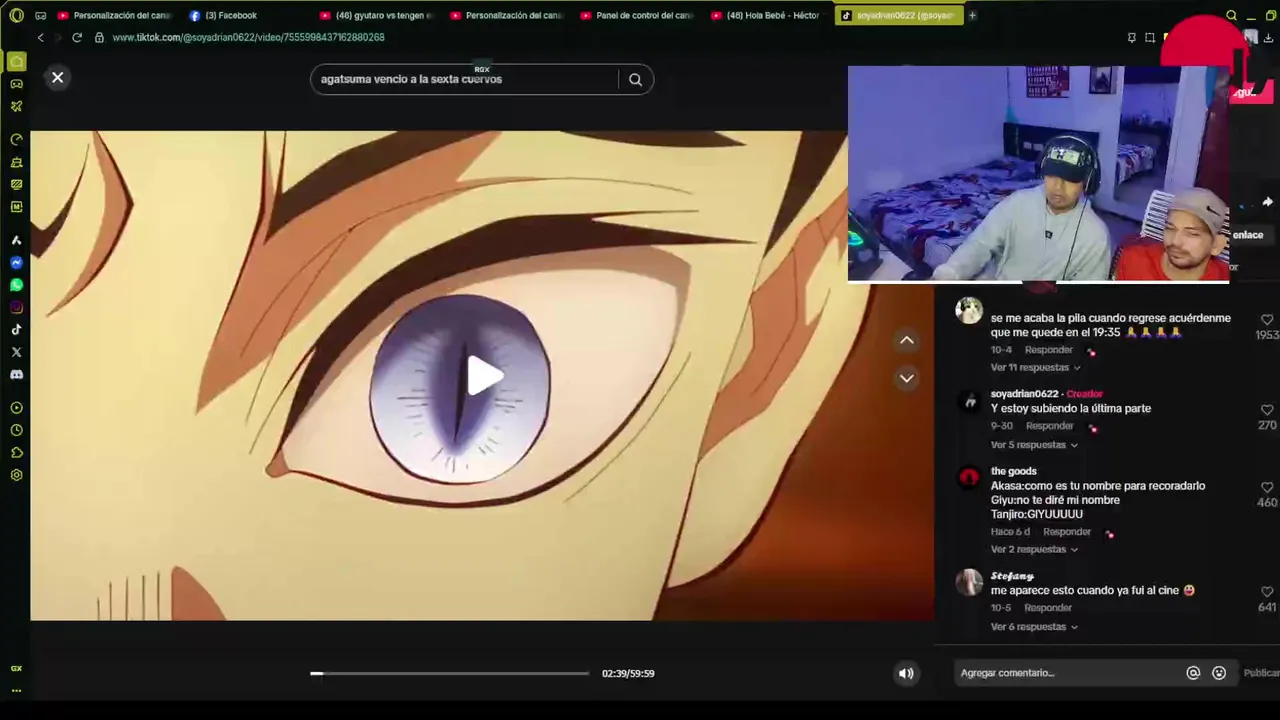The height and width of the screenshot is (720, 1280).
Task: Open sidebar settings gear
Action: pos(16,475)
